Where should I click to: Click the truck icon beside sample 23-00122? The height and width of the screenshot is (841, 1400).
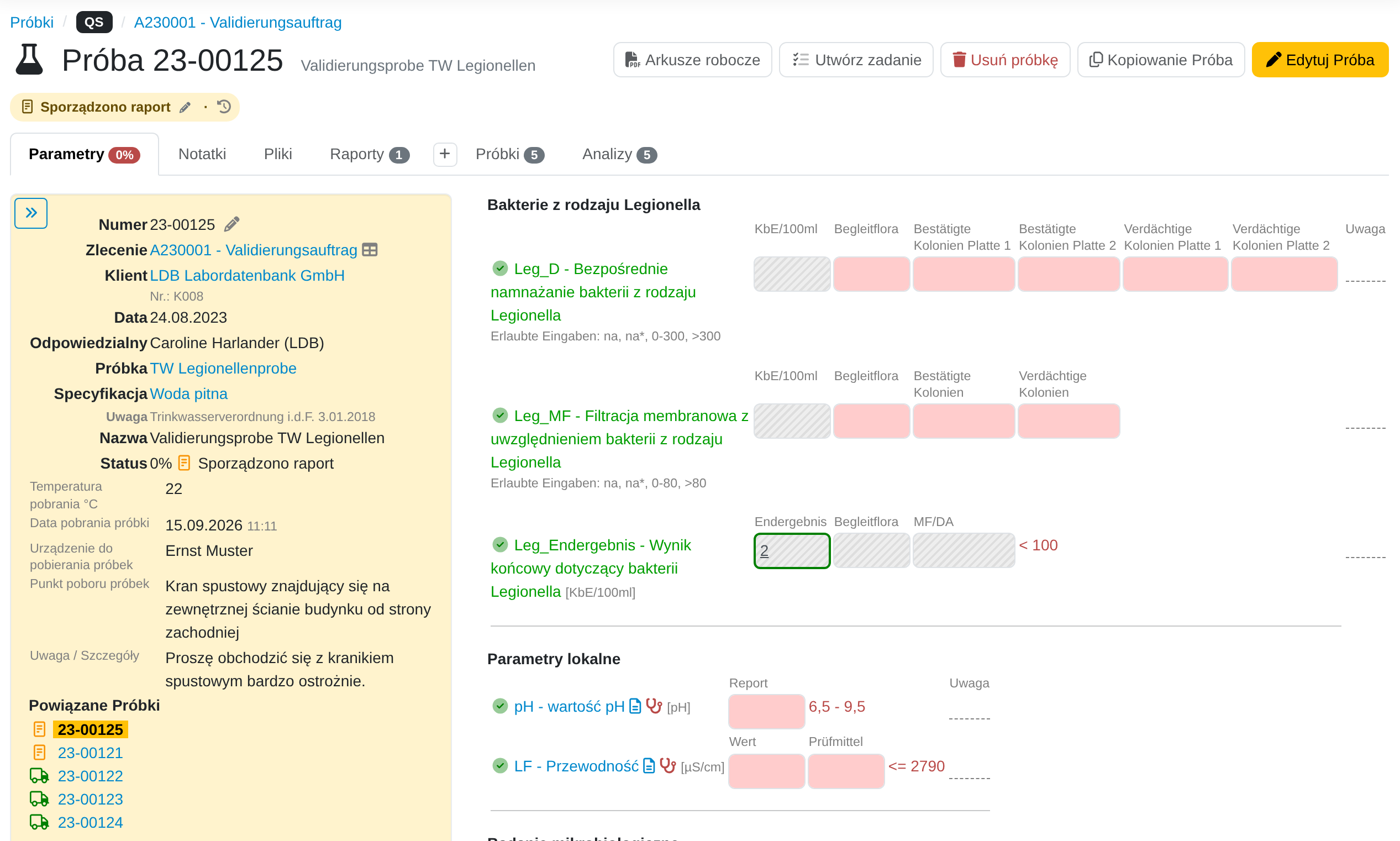pyautogui.click(x=39, y=776)
